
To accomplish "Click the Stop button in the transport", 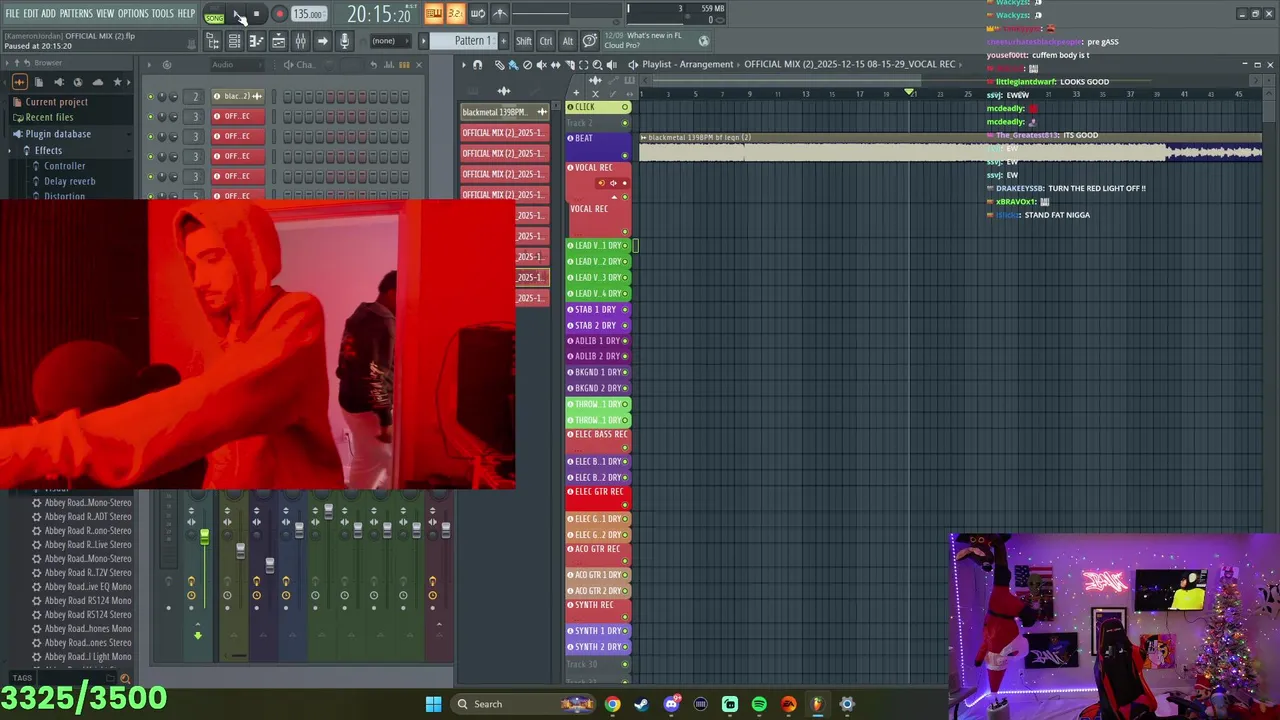I will tap(257, 14).
